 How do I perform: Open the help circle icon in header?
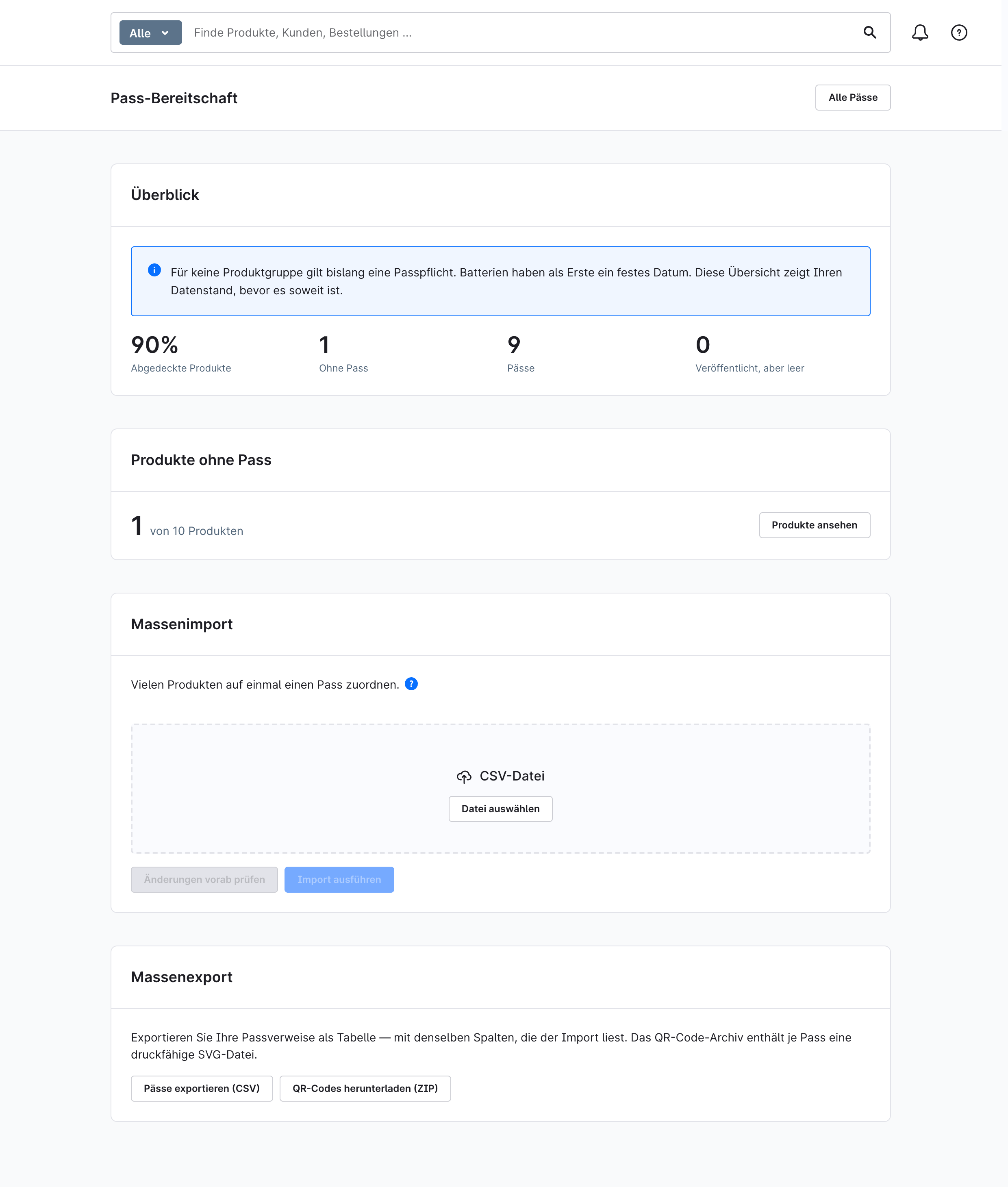pos(958,33)
